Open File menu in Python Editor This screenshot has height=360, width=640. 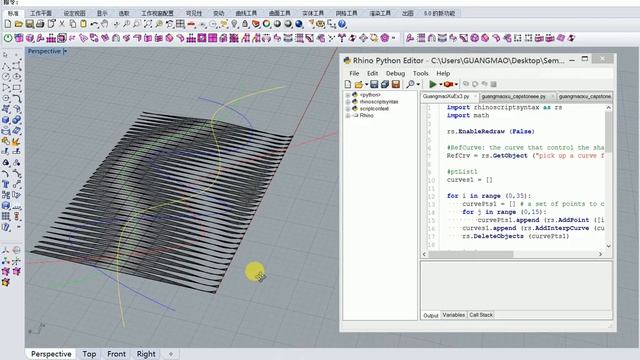click(x=354, y=73)
